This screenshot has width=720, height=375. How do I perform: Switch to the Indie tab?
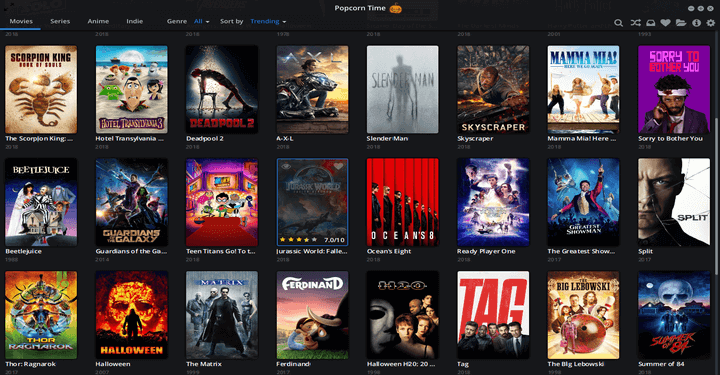pos(135,21)
